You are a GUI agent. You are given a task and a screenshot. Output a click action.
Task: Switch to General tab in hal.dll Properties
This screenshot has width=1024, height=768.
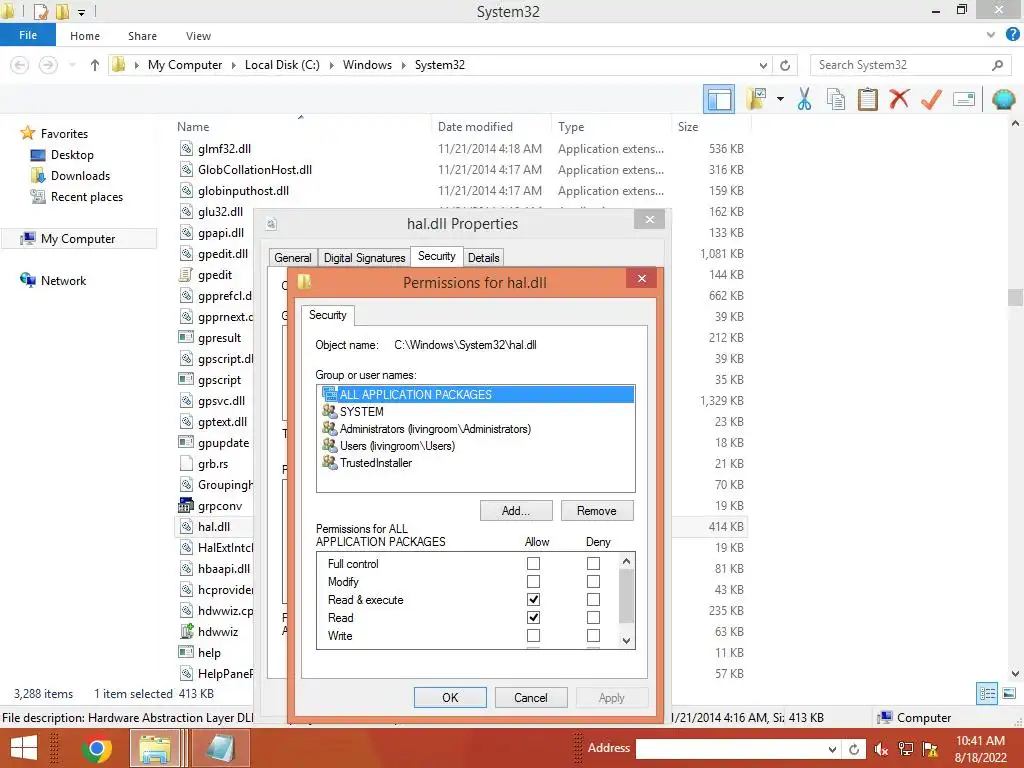click(293, 257)
